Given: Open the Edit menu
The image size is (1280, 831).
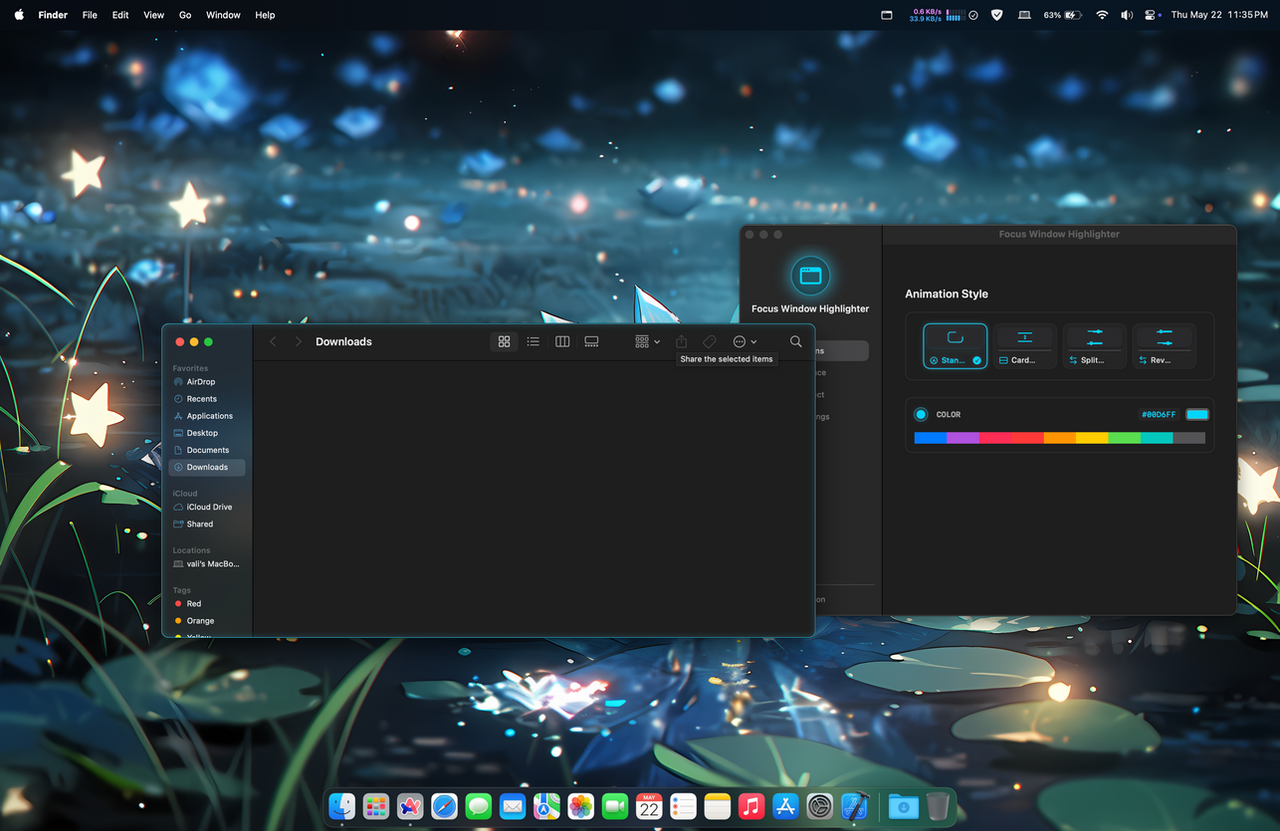Looking at the screenshot, I should click(120, 15).
